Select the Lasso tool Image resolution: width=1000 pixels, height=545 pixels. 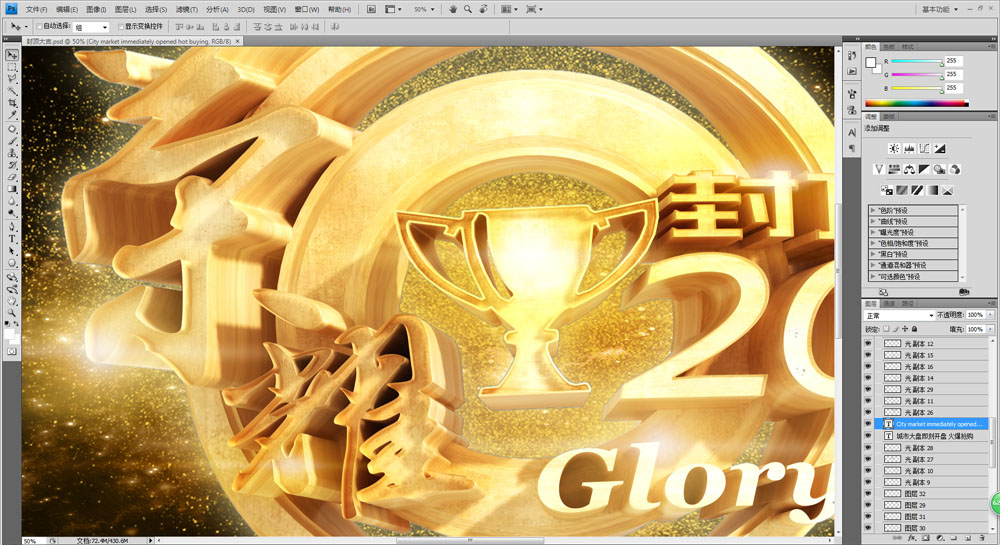tap(12, 78)
